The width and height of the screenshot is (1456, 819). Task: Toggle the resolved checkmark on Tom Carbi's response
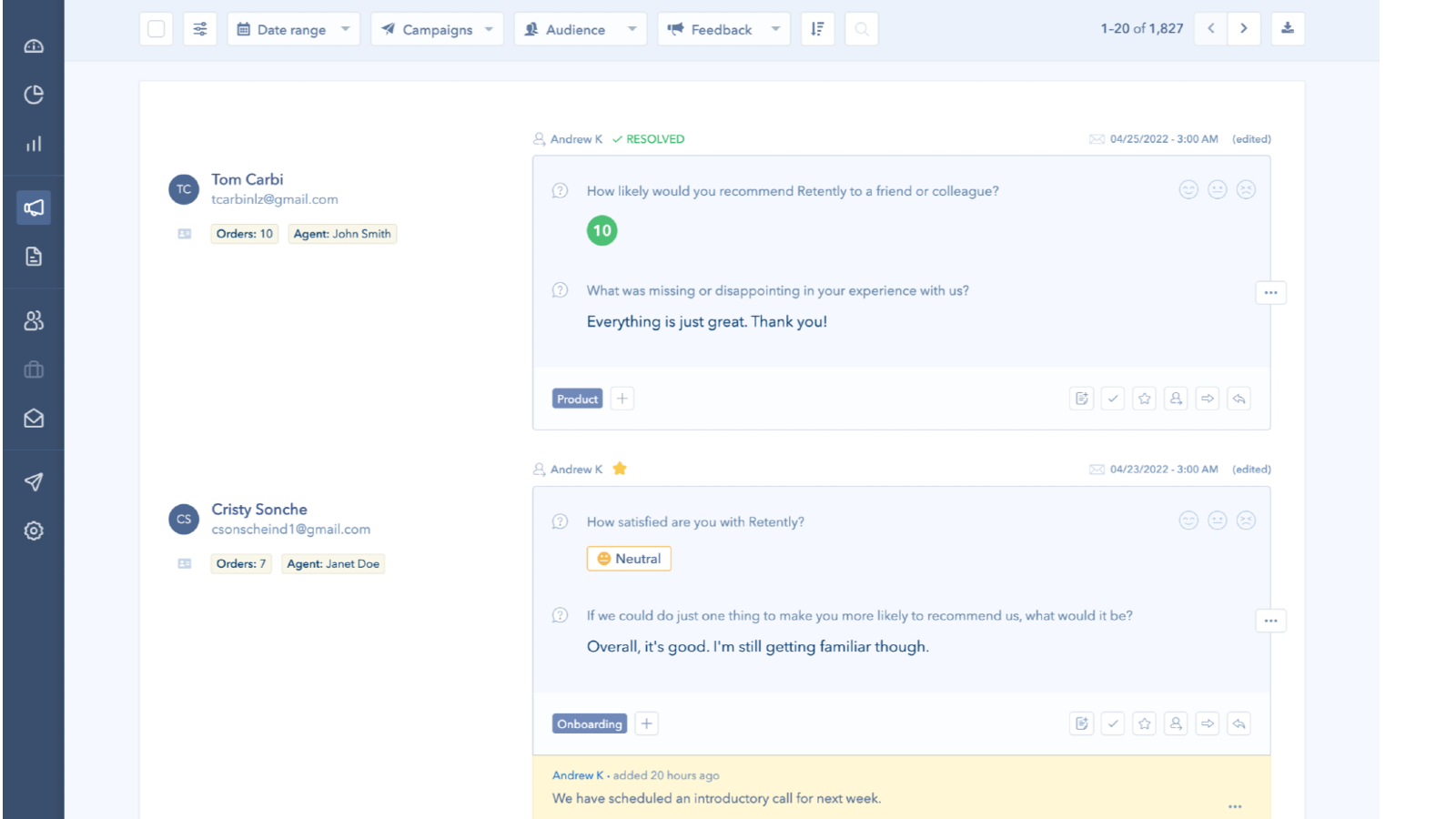click(x=1113, y=399)
